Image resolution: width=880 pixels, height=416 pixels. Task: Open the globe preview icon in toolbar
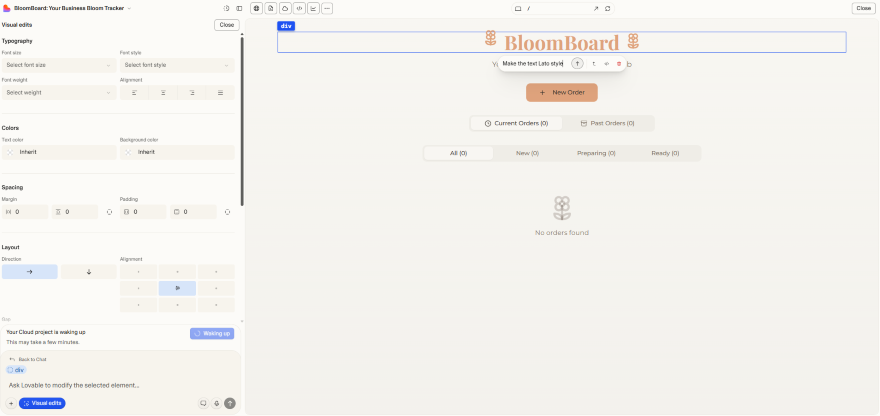coord(256,8)
